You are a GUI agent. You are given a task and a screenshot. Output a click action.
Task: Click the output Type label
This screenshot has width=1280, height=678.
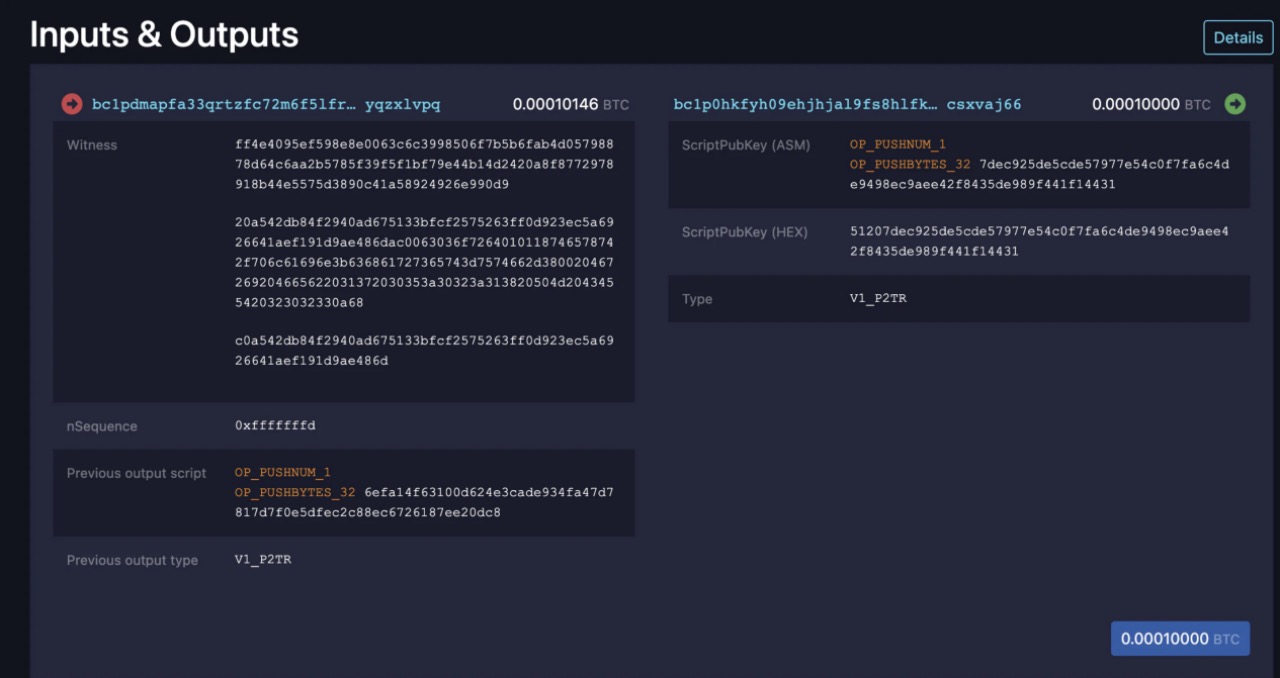click(x=697, y=299)
